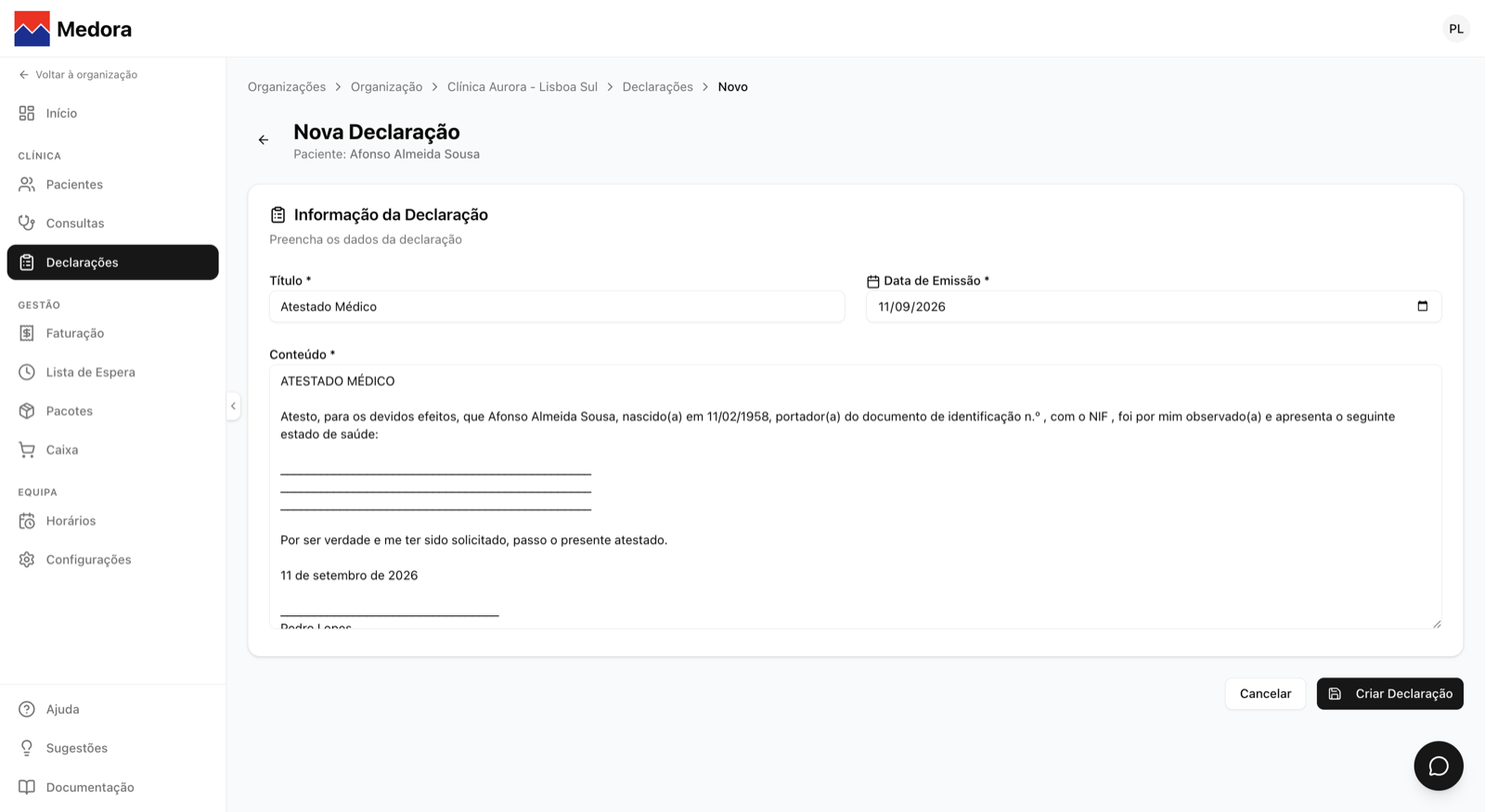1485x812 pixels.
Task: Open Consultas in the sidebar
Action: pos(113,224)
